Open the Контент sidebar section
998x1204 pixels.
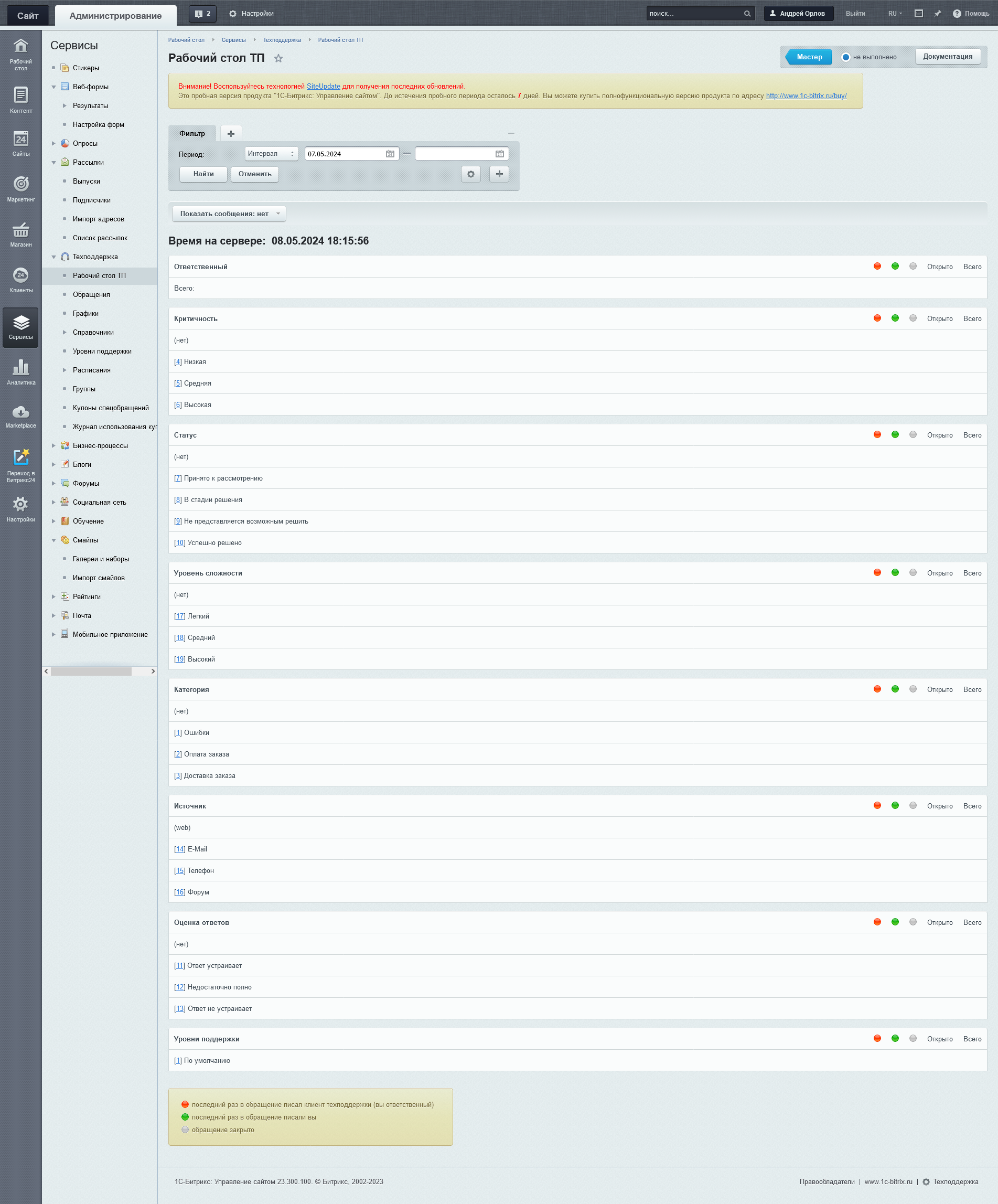point(20,100)
